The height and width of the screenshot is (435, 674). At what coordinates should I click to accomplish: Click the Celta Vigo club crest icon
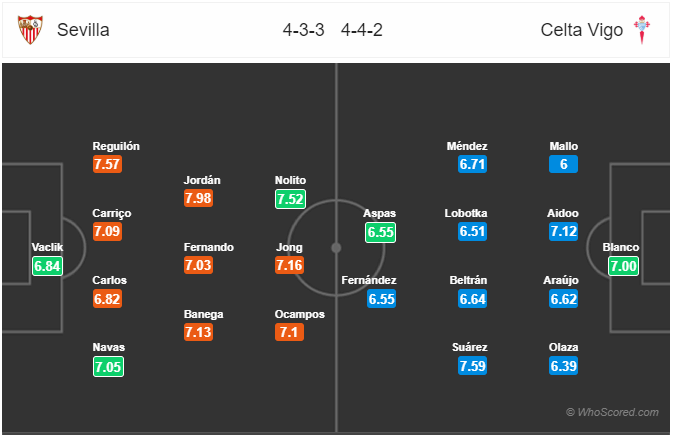click(642, 30)
